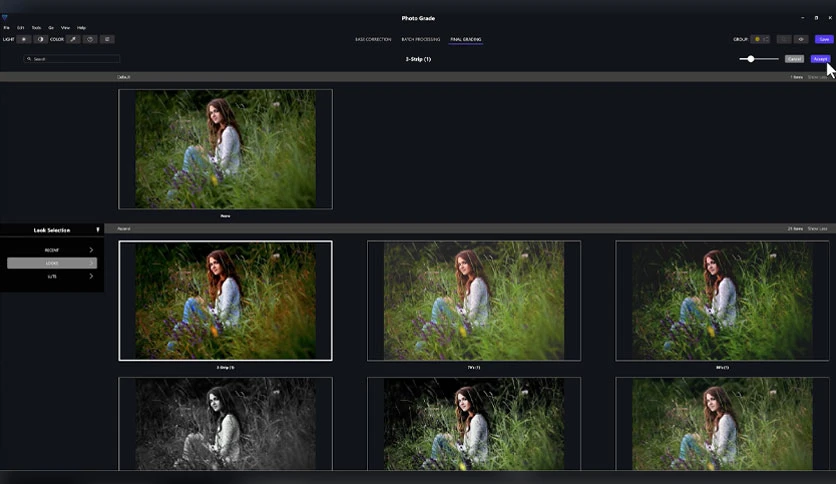The height and width of the screenshot is (484, 836).
Task: Click the dim button left of the eye icon
Action: [784, 39]
